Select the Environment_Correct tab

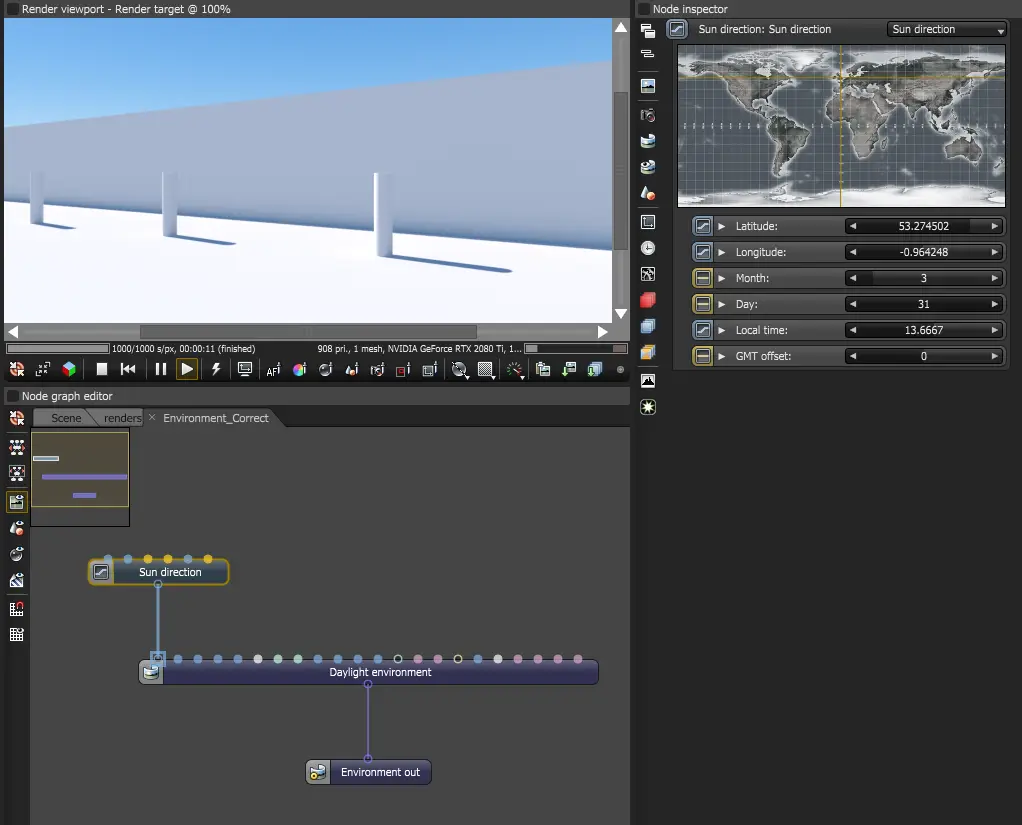[x=216, y=418]
